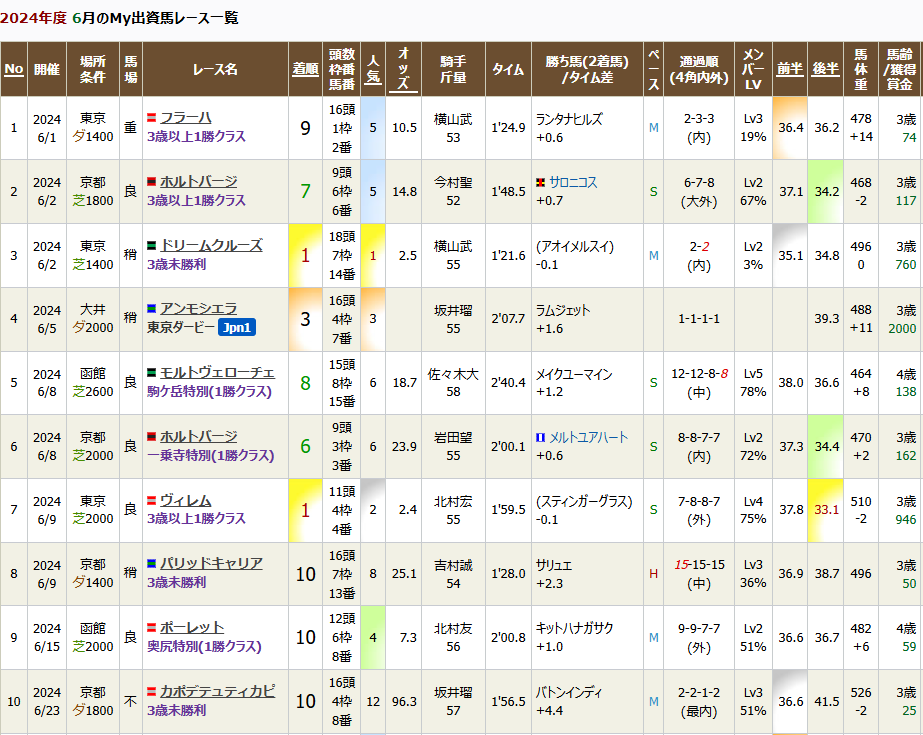
Task: Open horse アンモシエラ link
Action: 198,309
